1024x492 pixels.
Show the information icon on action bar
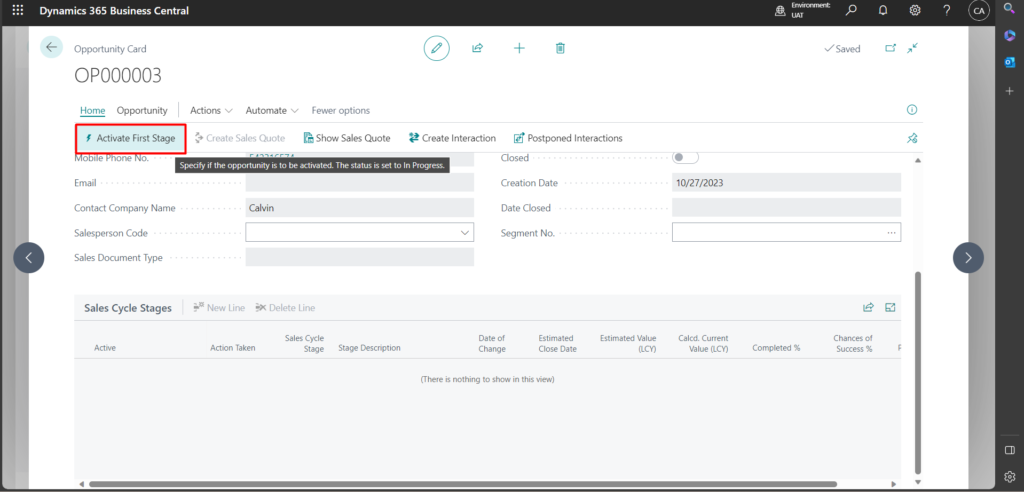click(912, 110)
